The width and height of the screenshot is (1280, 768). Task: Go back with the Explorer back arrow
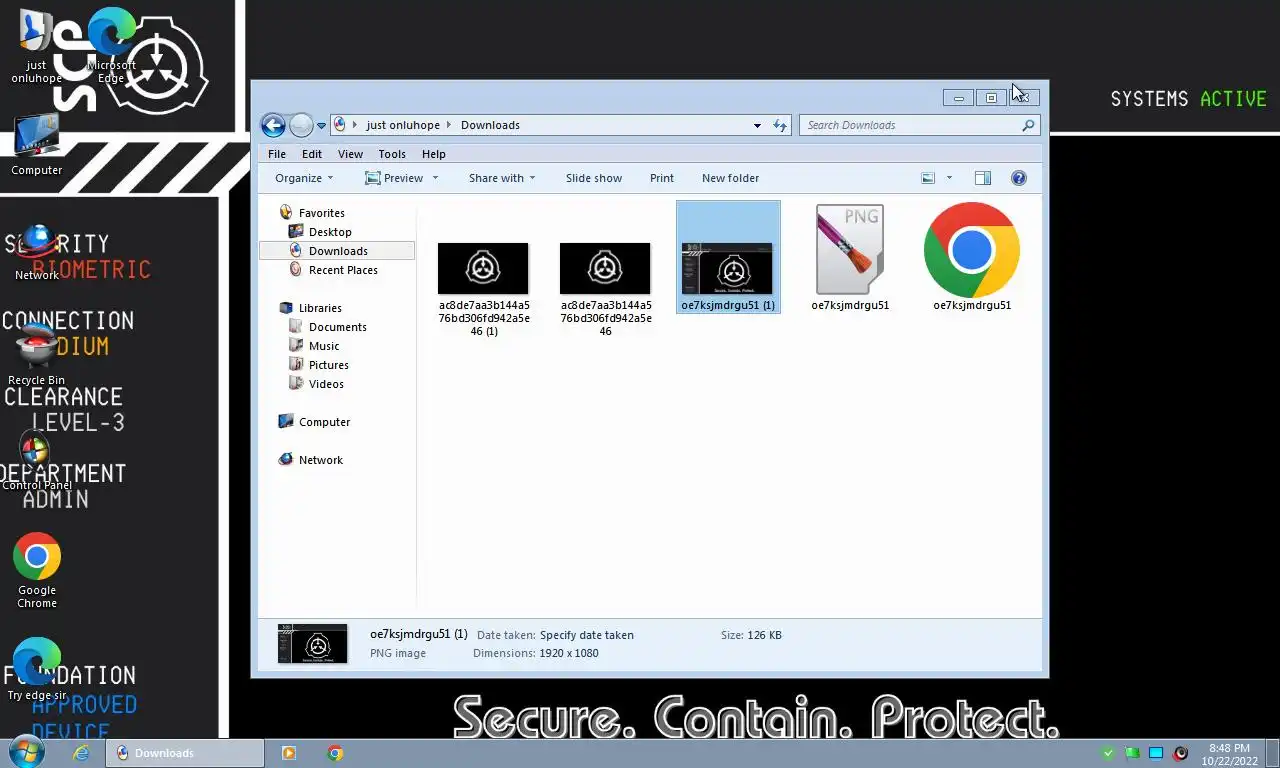[x=273, y=125]
